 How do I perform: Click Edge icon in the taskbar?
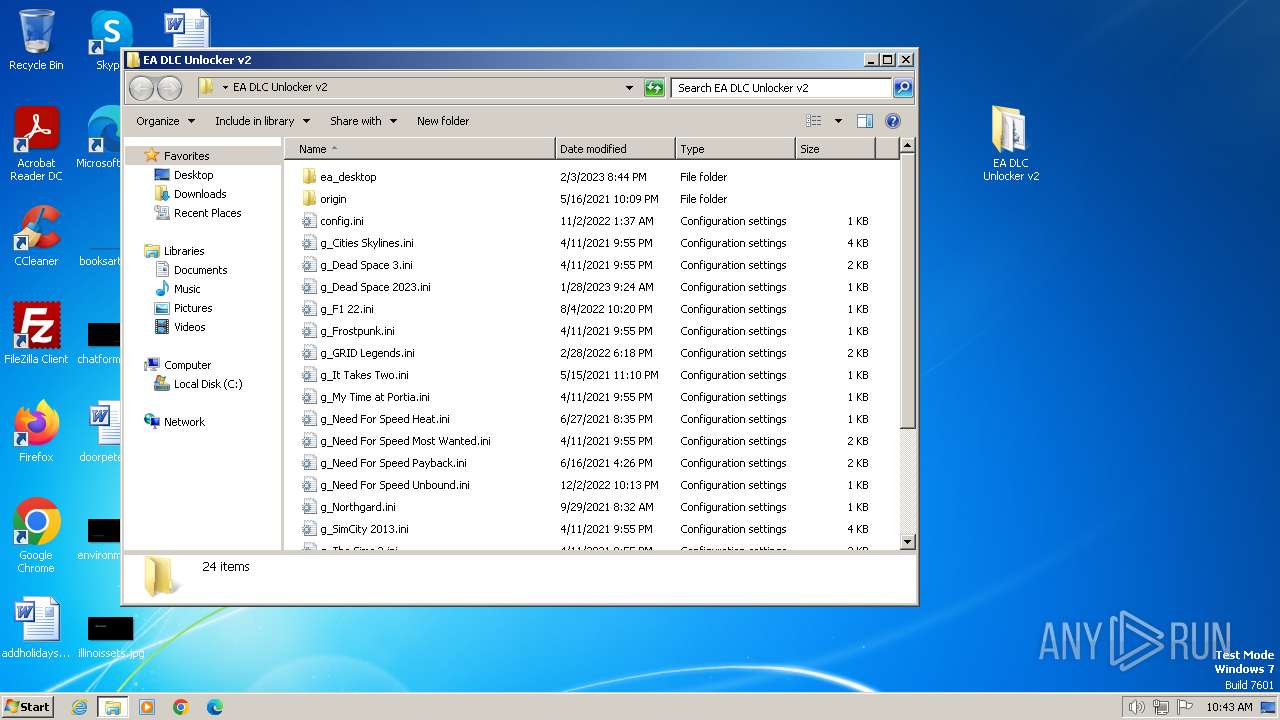[215, 707]
